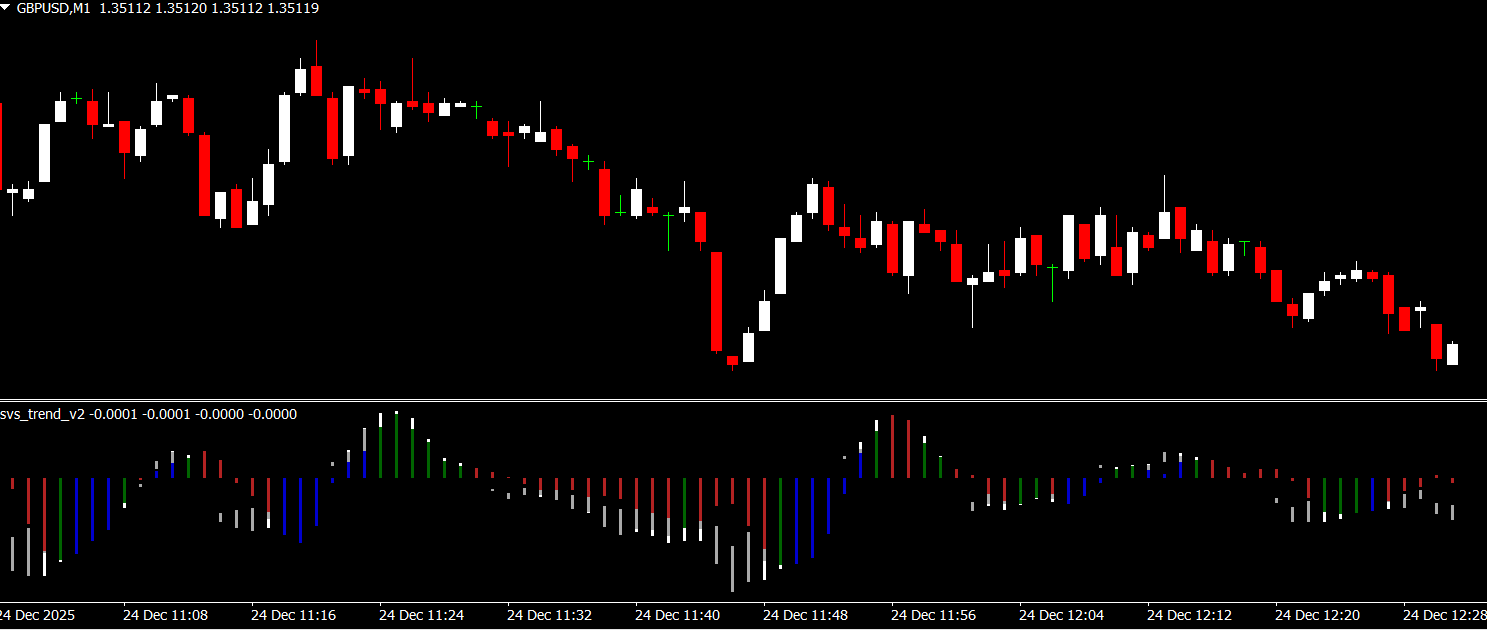Click the 24 Dec 12:28 time label
Screen dimensions: 1487x630
1444,615
